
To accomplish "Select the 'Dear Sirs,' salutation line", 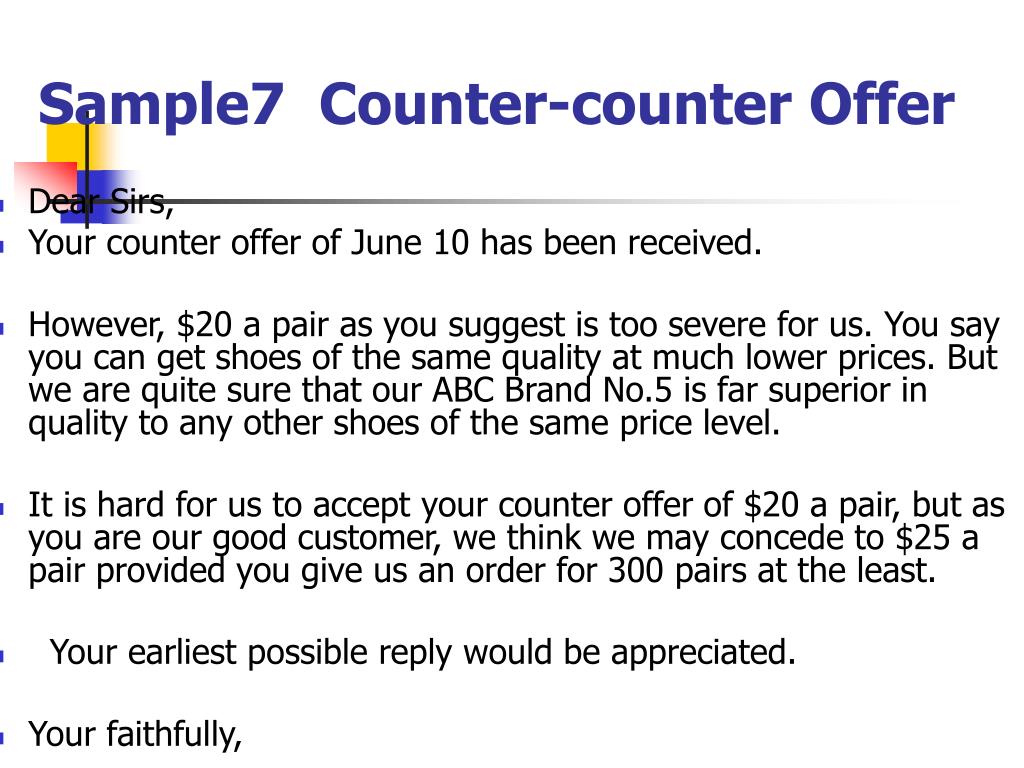I will 100,201.
